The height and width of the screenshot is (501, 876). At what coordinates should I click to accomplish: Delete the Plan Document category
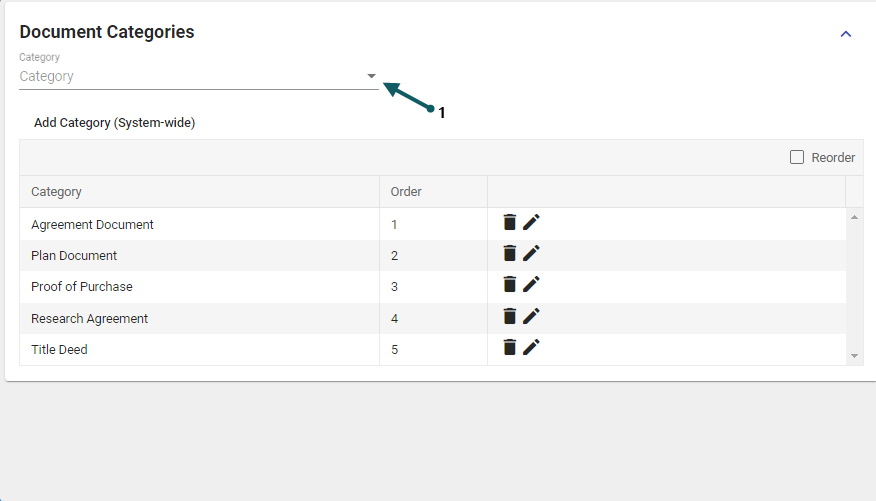[x=509, y=254]
